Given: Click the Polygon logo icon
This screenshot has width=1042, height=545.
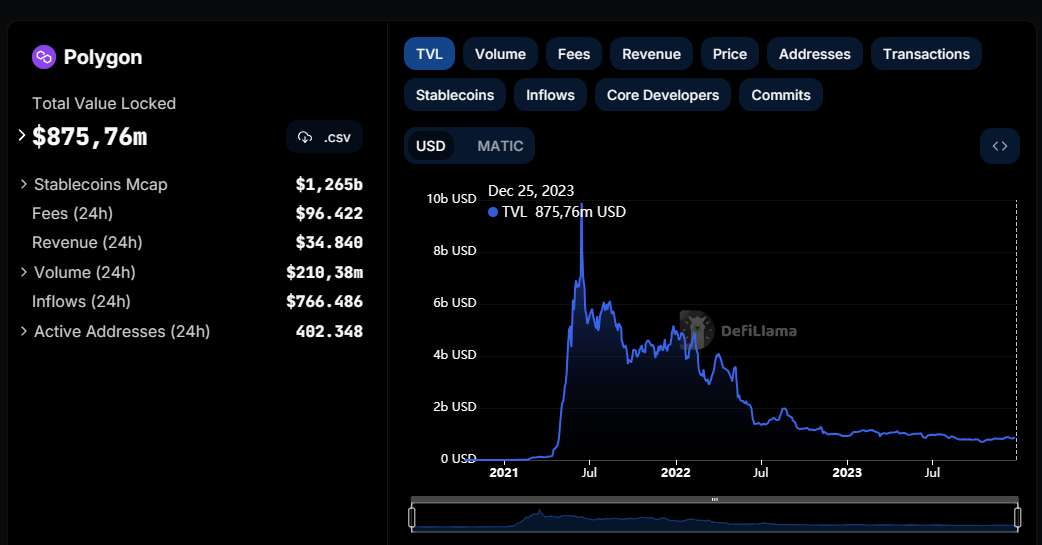Looking at the screenshot, I should 44,57.
